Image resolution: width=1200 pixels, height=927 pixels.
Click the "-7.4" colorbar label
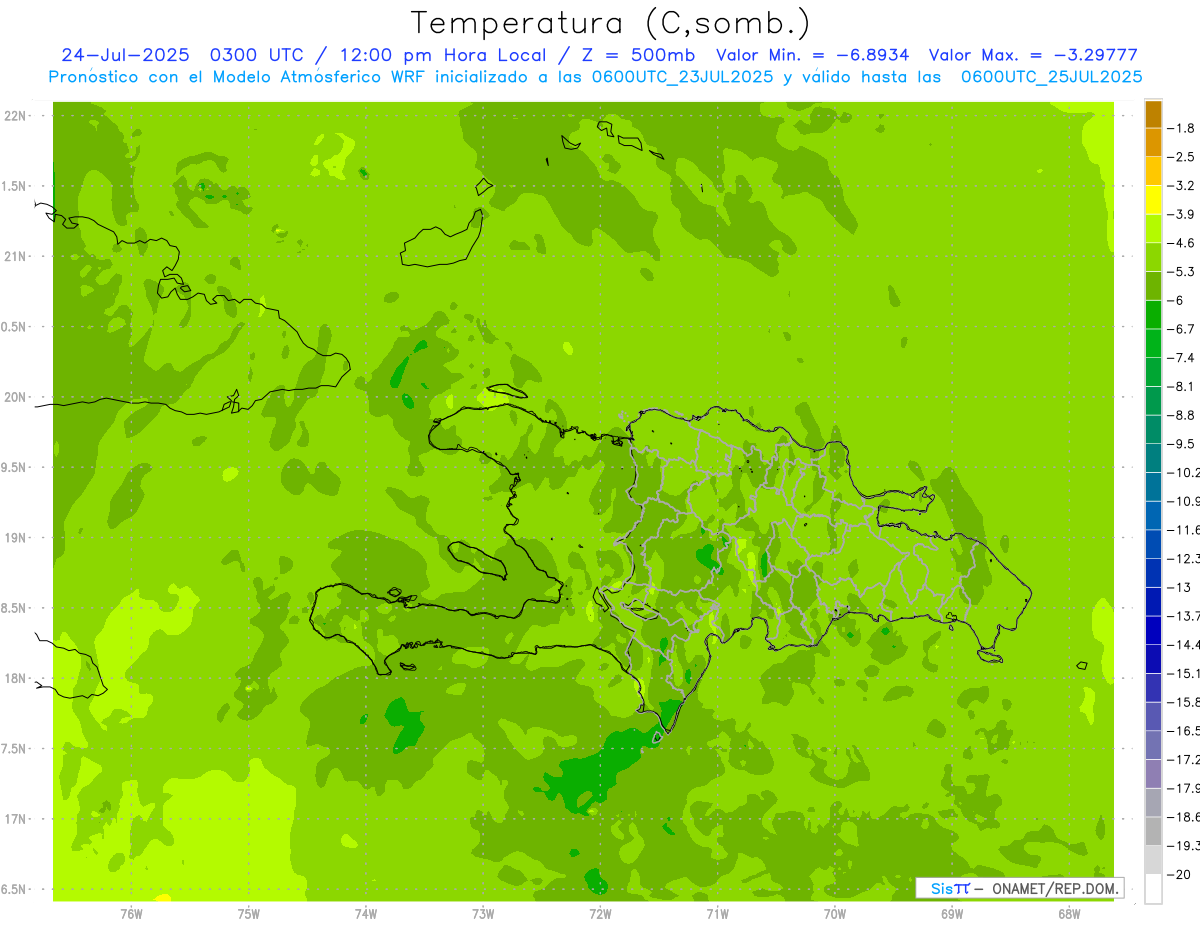tap(1181, 358)
